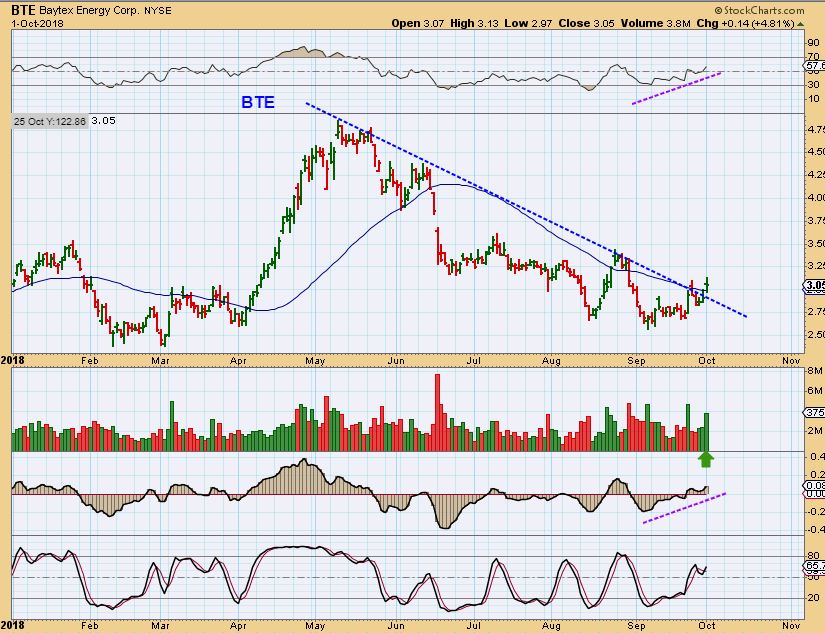Click the Jun label on bottom date axis

(396, 626)
